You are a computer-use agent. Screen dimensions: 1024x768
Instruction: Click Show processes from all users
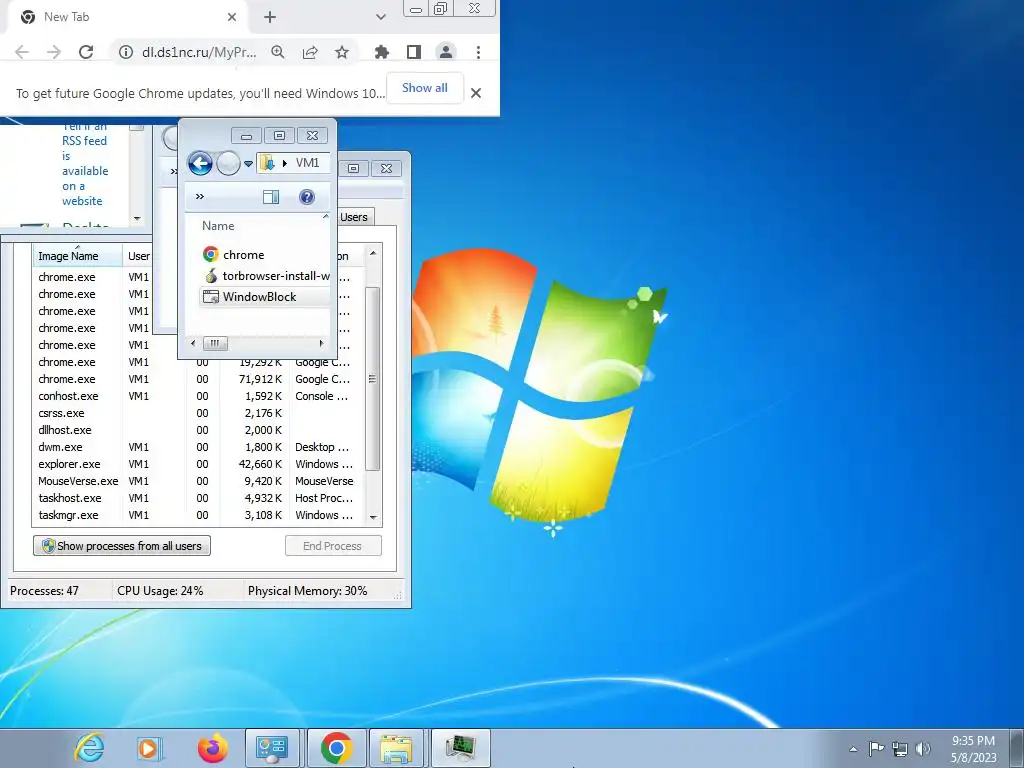coord(122,546)
